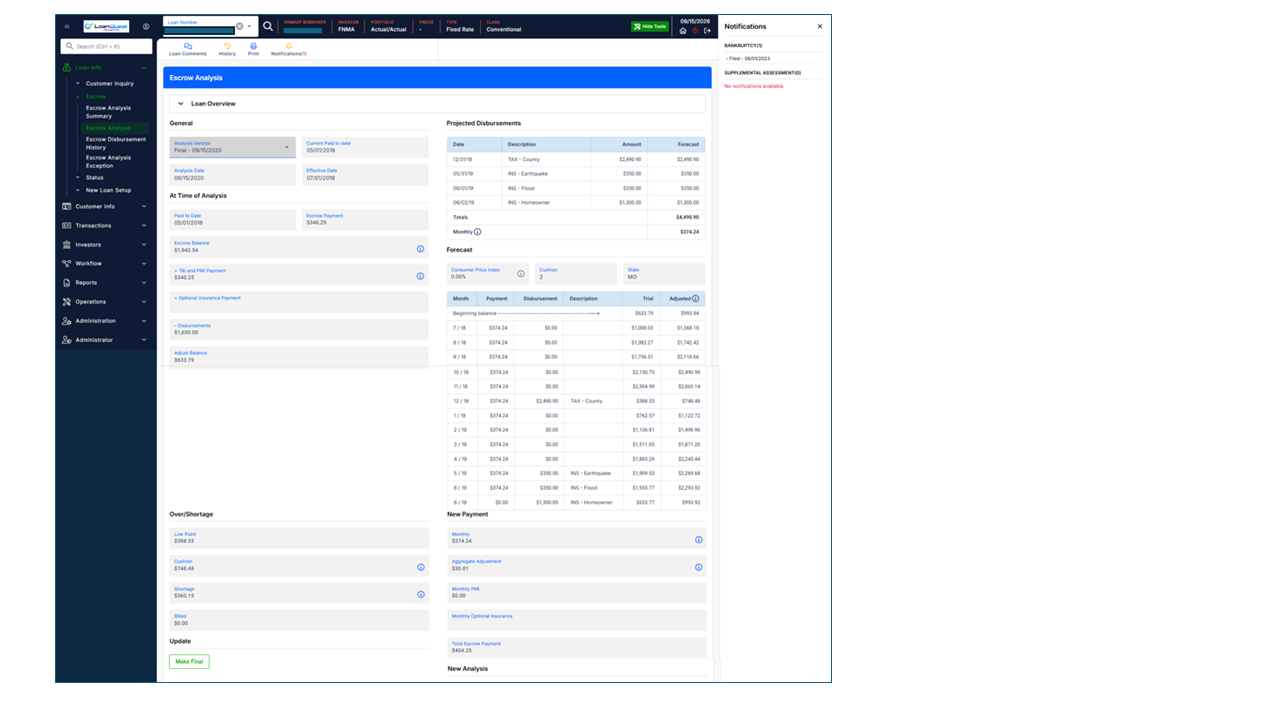Expand the Operations sidebar menu

[146, 302]
